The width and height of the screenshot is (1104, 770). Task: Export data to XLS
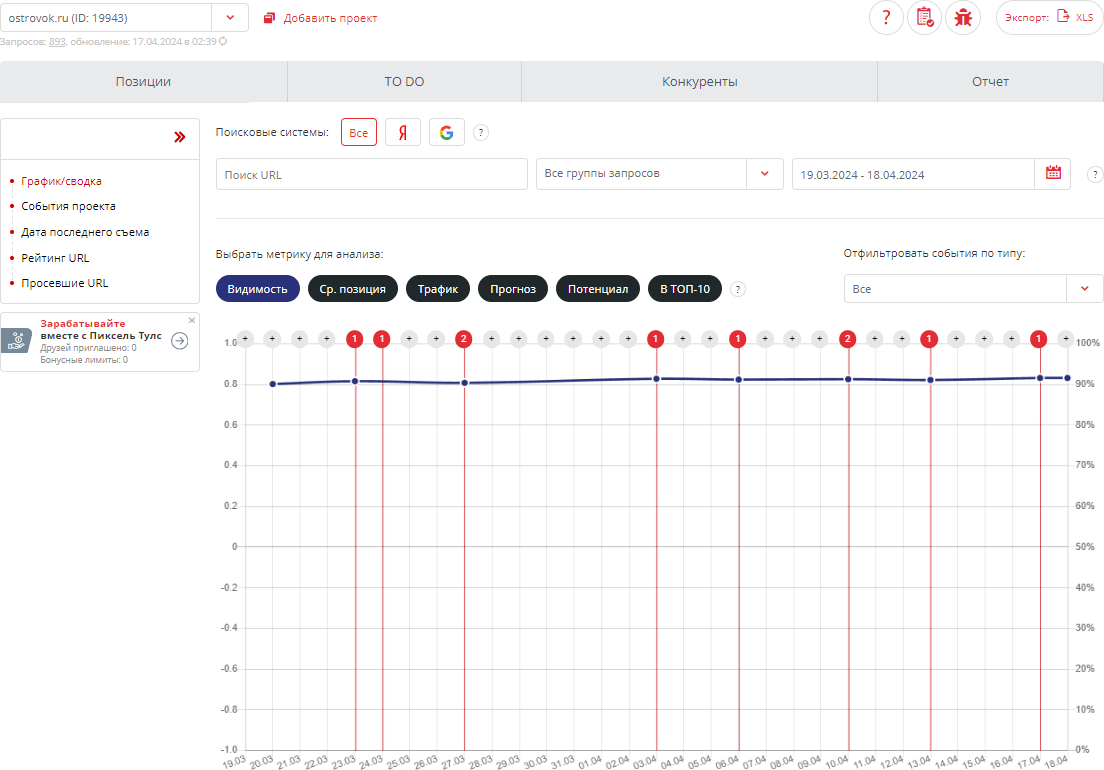tap(1049, 18)
